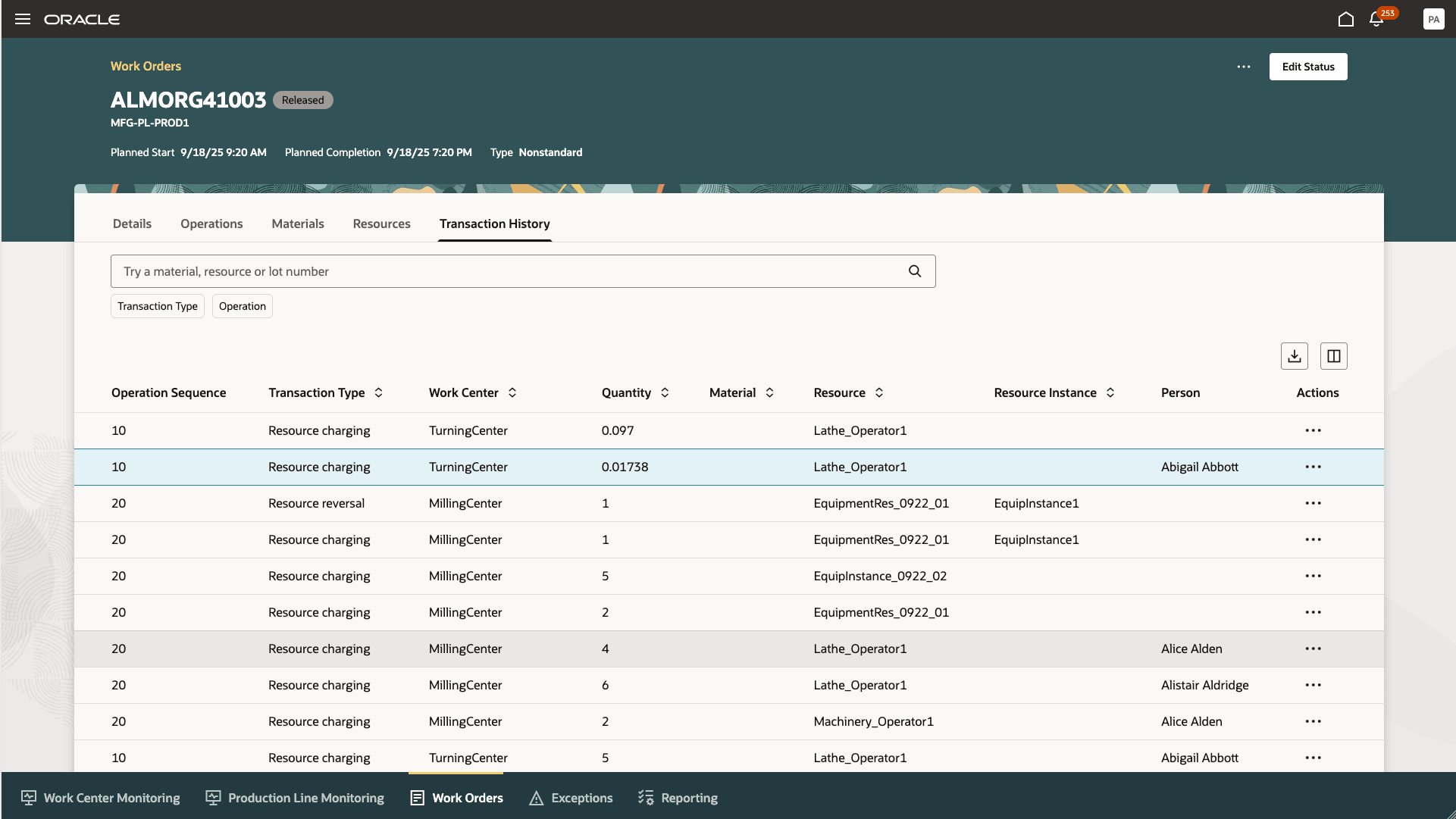This screenshot has height=819, width=1456.
Task: Open the Operation filter
Action: (242, 306)
